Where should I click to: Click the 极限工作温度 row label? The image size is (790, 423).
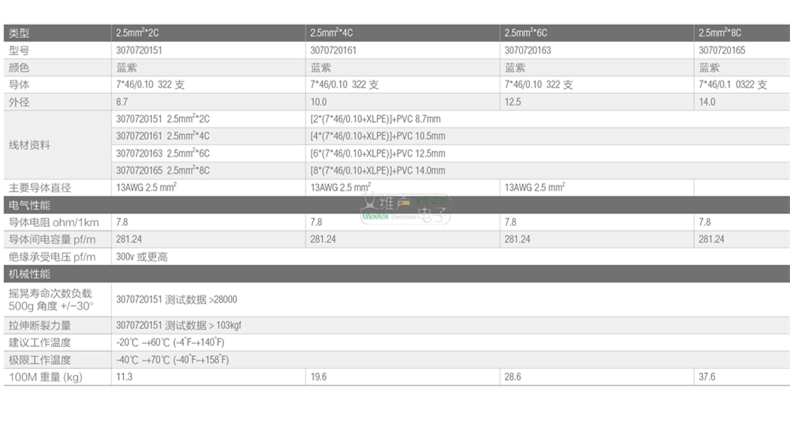pyautogui.click(x=40, y=360)
